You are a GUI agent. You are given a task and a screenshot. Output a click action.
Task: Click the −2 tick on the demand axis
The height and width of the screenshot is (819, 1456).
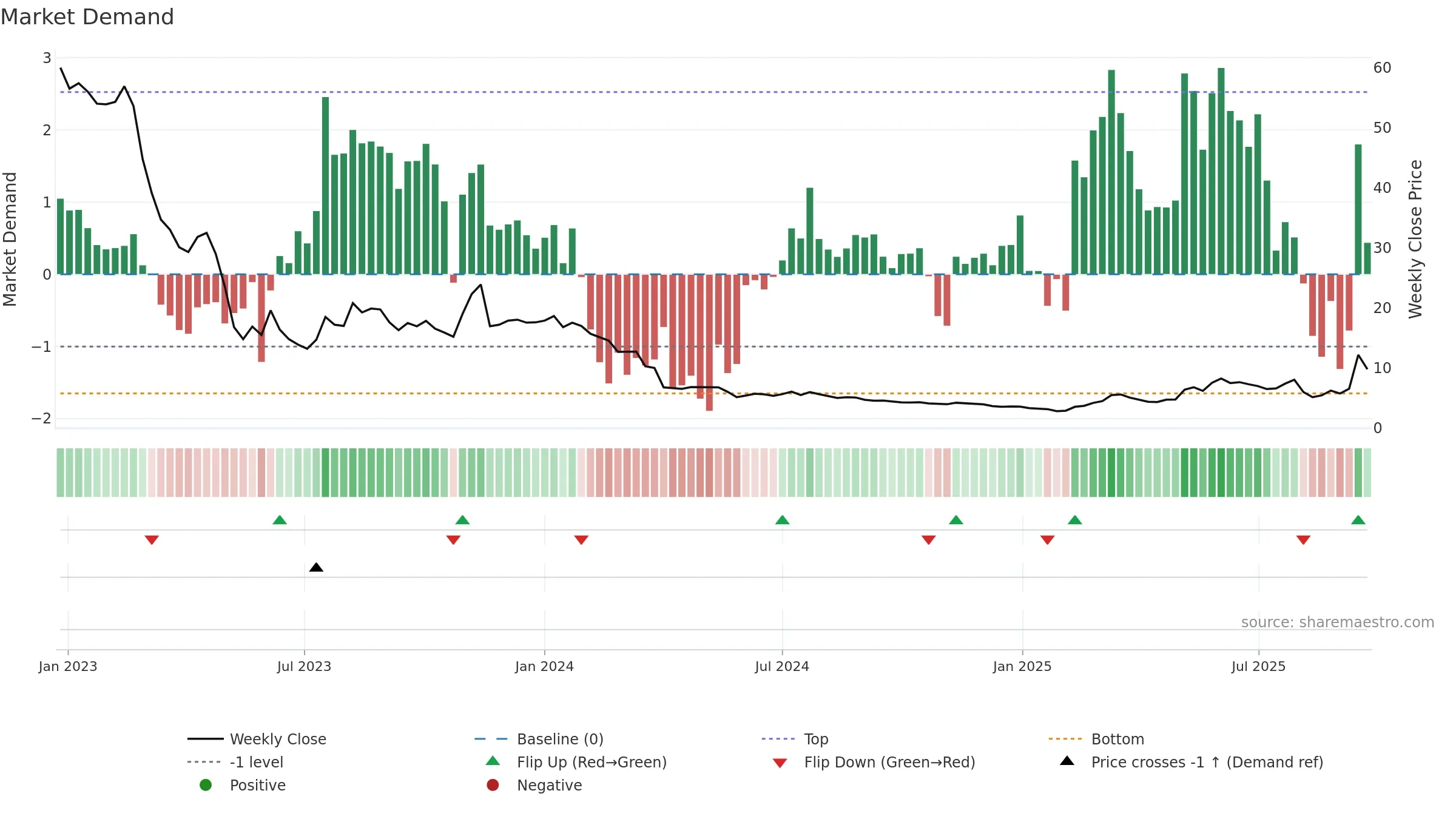pyautogui.click(x=41, y=419)
